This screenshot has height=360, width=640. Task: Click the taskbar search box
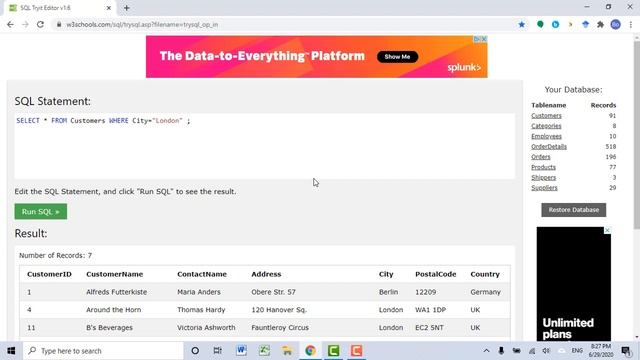pos(103,351)
